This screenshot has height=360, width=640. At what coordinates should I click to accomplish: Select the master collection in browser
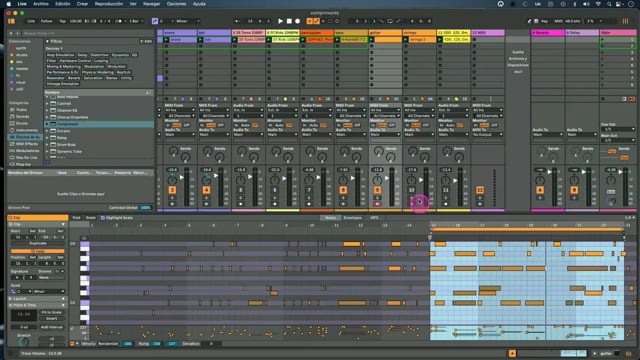point(21,69)
